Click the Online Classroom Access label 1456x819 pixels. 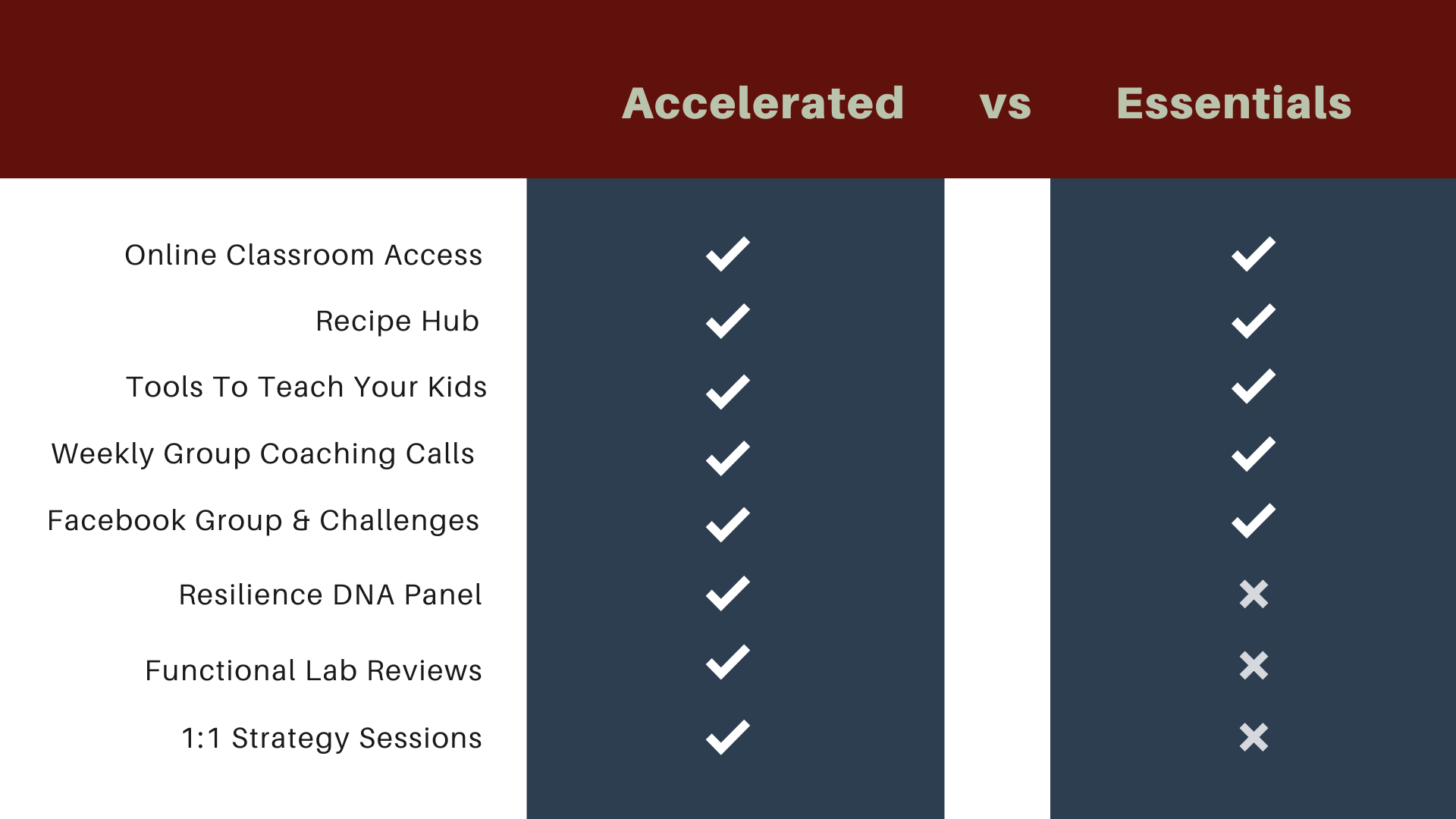(x=303, y=256)
